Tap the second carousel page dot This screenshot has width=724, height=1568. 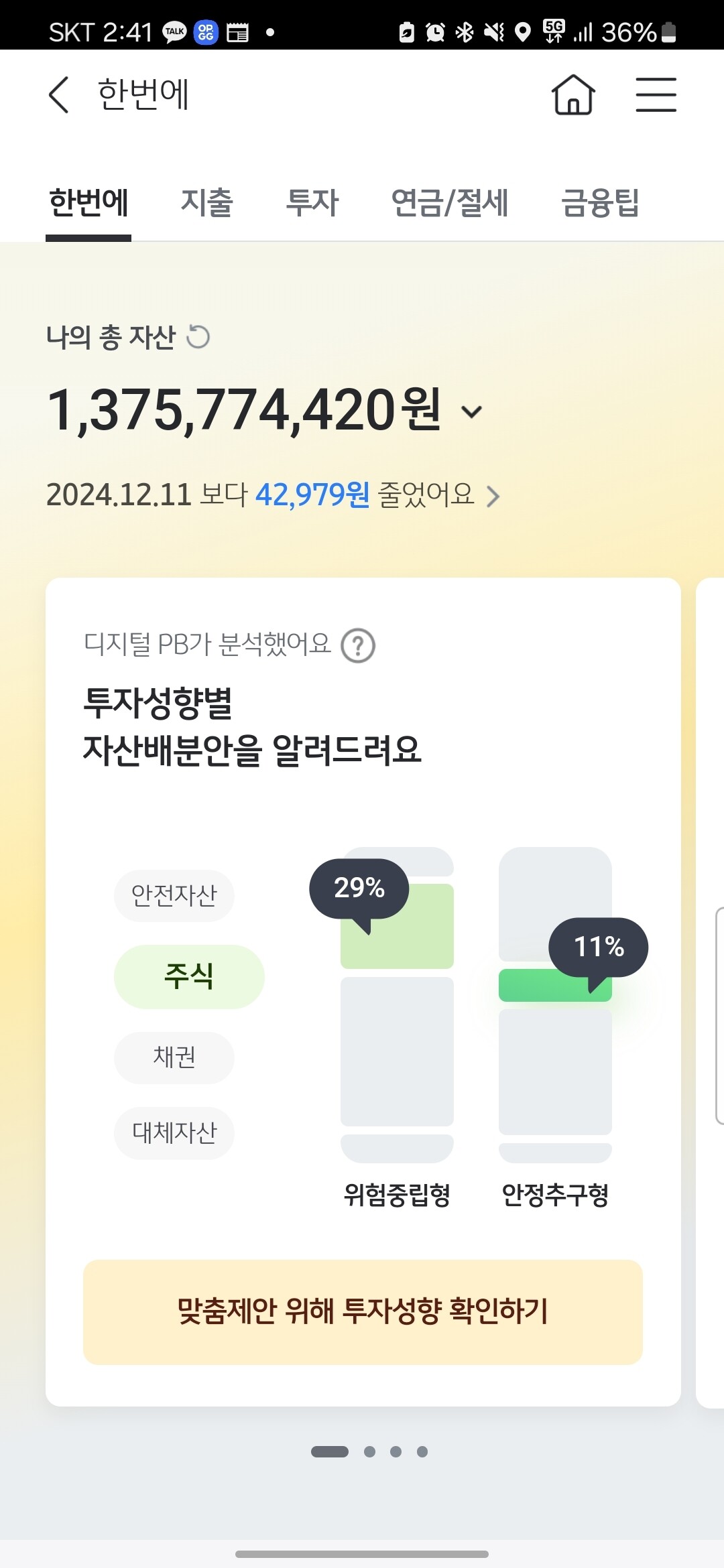click(x=369, y=1451)
